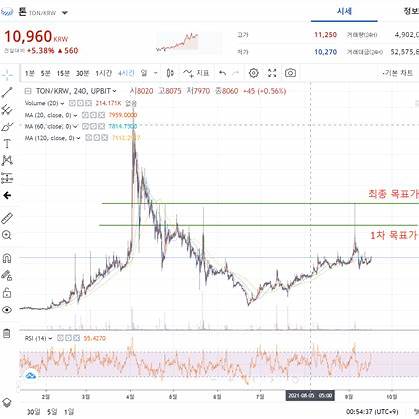Switch to the 시세 tab
The width and height of the screenshot is (419, 419).
point(344,11)
